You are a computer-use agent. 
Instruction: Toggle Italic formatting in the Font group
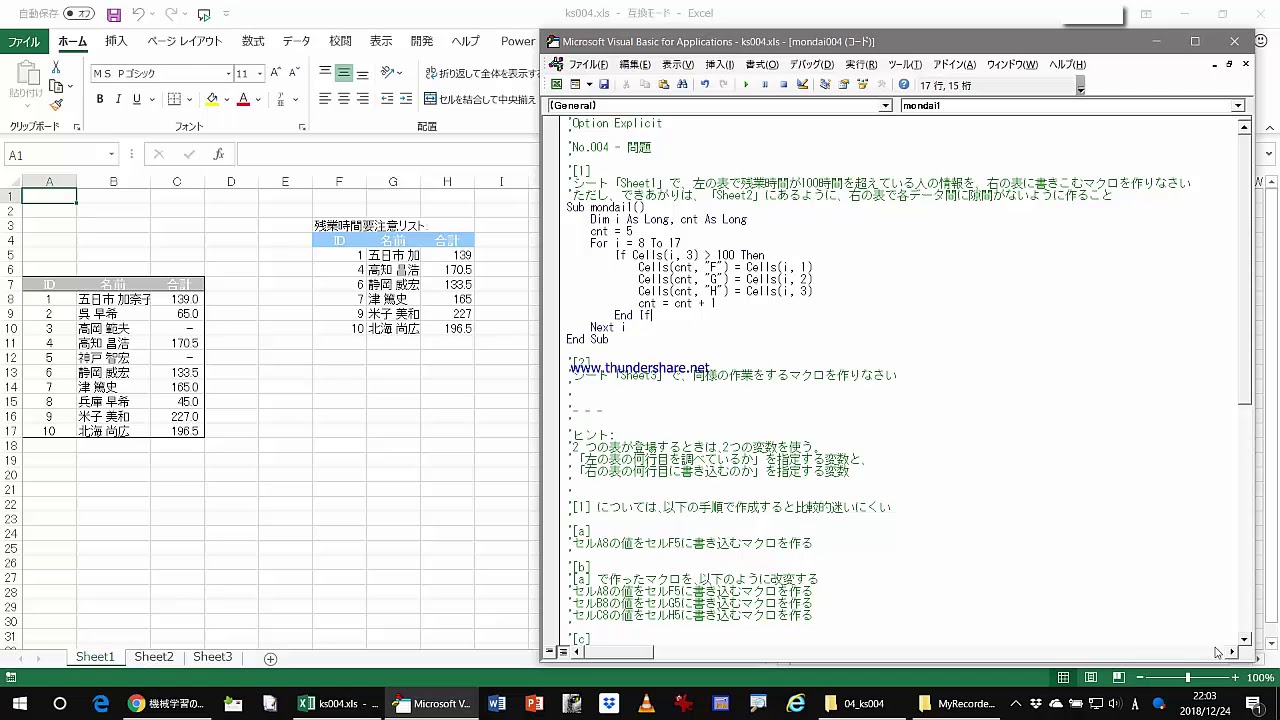click(x=118, y=99)
